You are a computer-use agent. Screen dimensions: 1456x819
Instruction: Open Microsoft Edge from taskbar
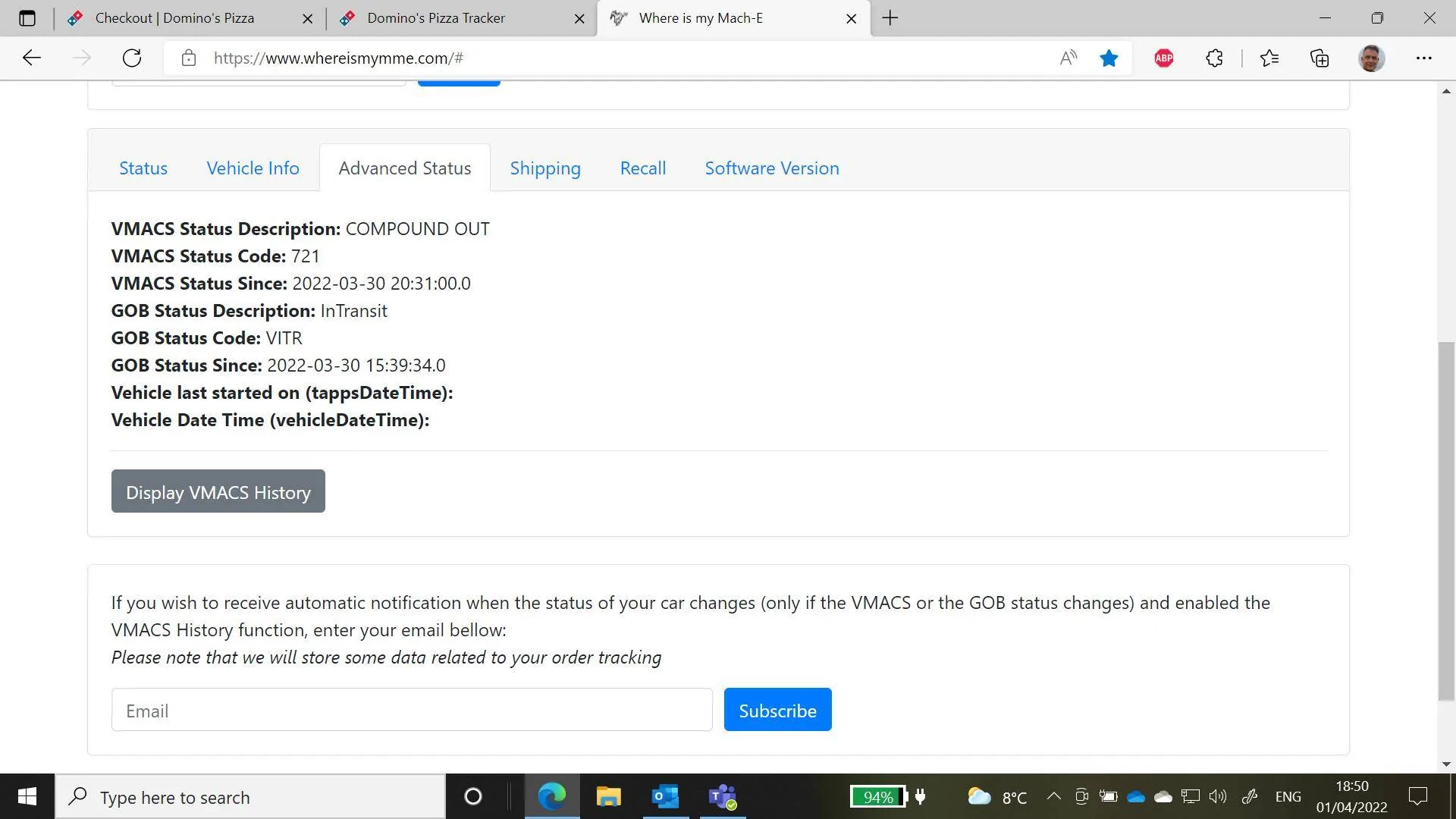point(552,796)
